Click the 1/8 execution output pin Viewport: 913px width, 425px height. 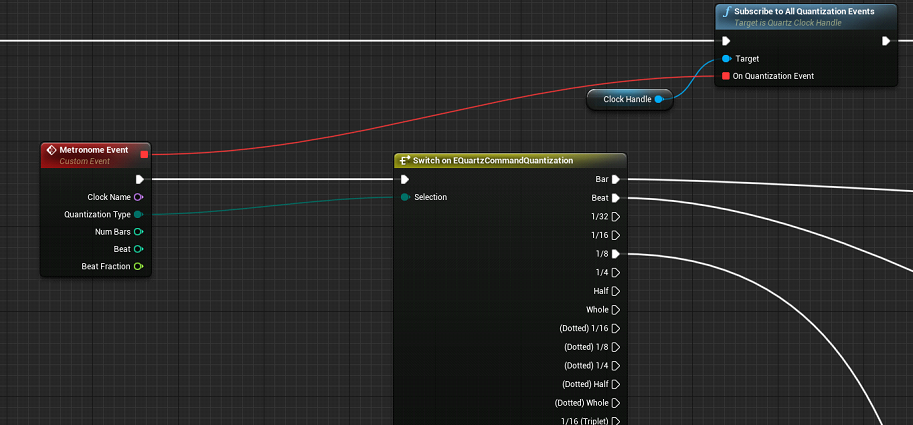615,254
